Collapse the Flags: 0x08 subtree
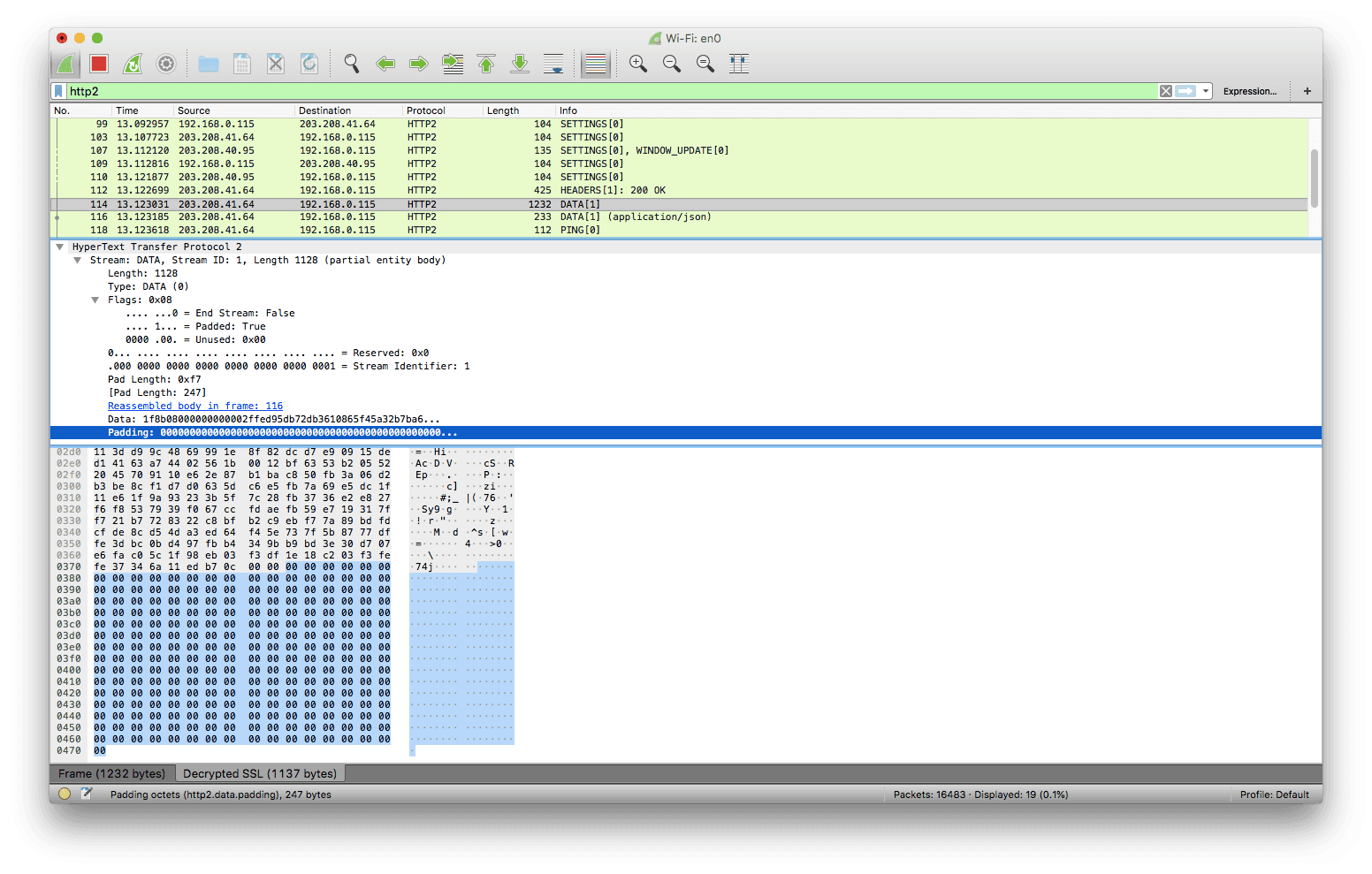 click(x=95, y=300)
